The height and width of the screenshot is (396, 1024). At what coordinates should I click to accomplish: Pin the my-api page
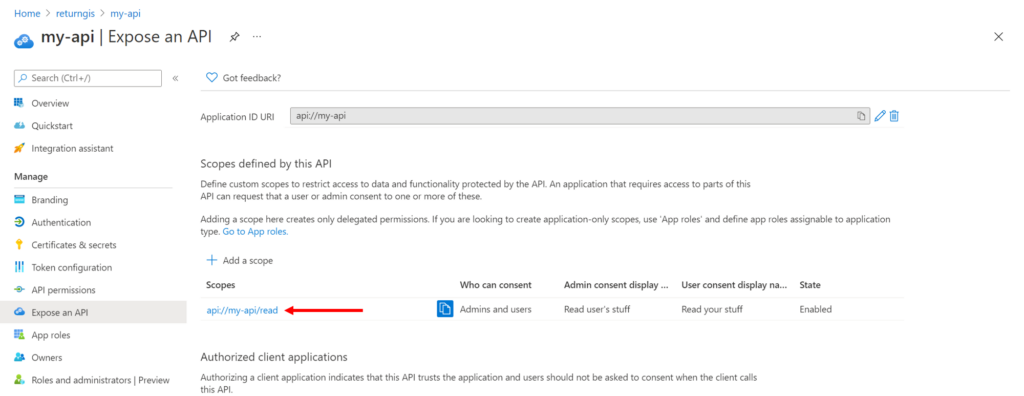[234, 37]
